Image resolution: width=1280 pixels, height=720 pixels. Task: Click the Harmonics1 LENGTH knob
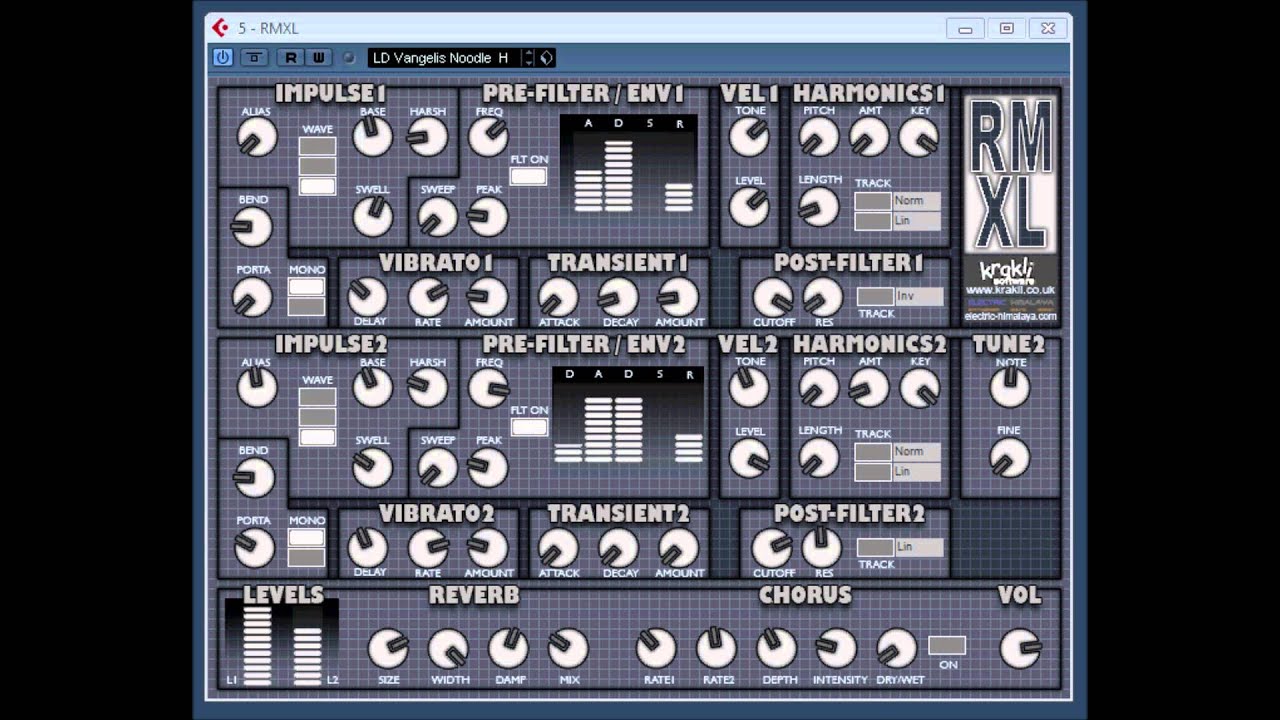tap(819, 206)
